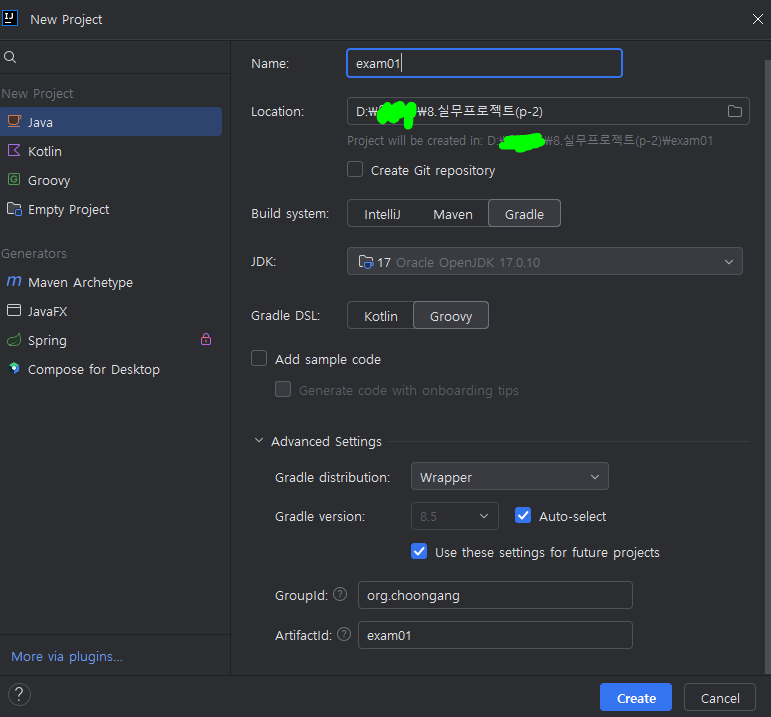
Task: Click the ArtifactId field exam01
Action: (495, 635)
